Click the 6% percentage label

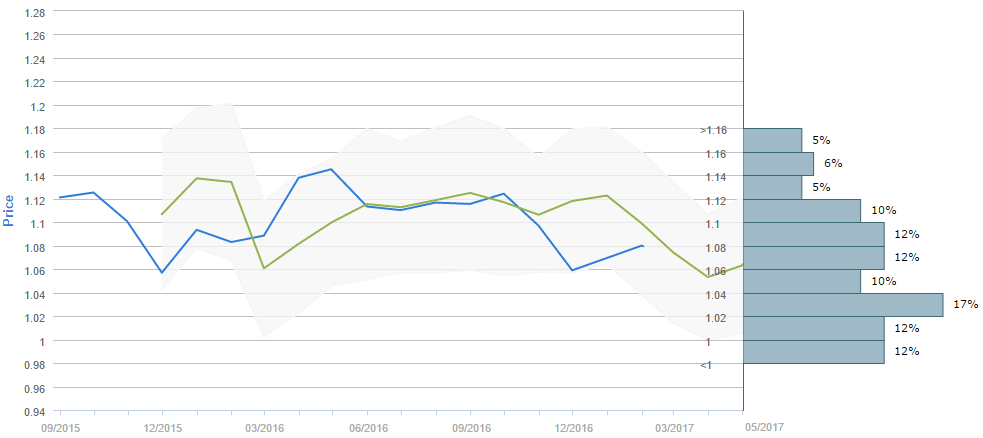(x=833, y=163)
